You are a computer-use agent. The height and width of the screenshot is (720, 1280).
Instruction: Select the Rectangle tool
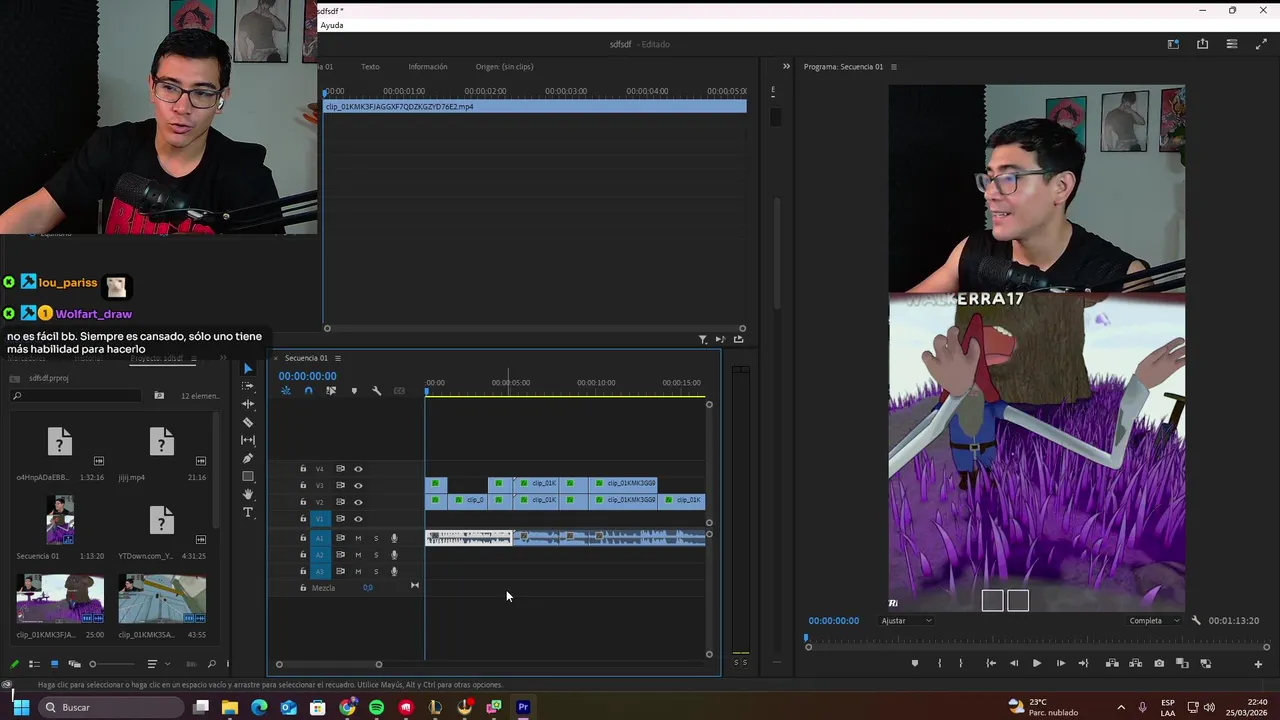coord(248,476)
